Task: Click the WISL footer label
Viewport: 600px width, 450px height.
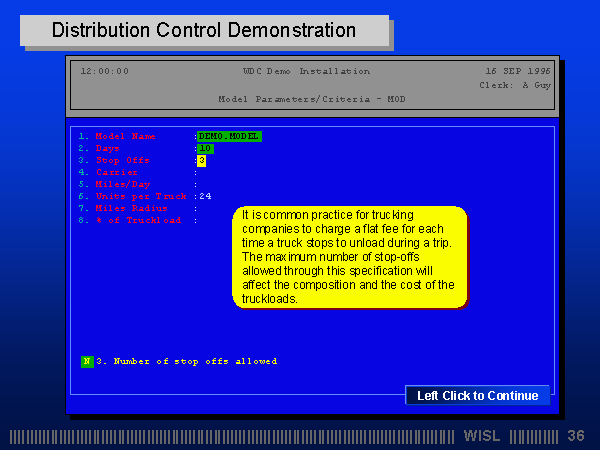Action: 482,436
